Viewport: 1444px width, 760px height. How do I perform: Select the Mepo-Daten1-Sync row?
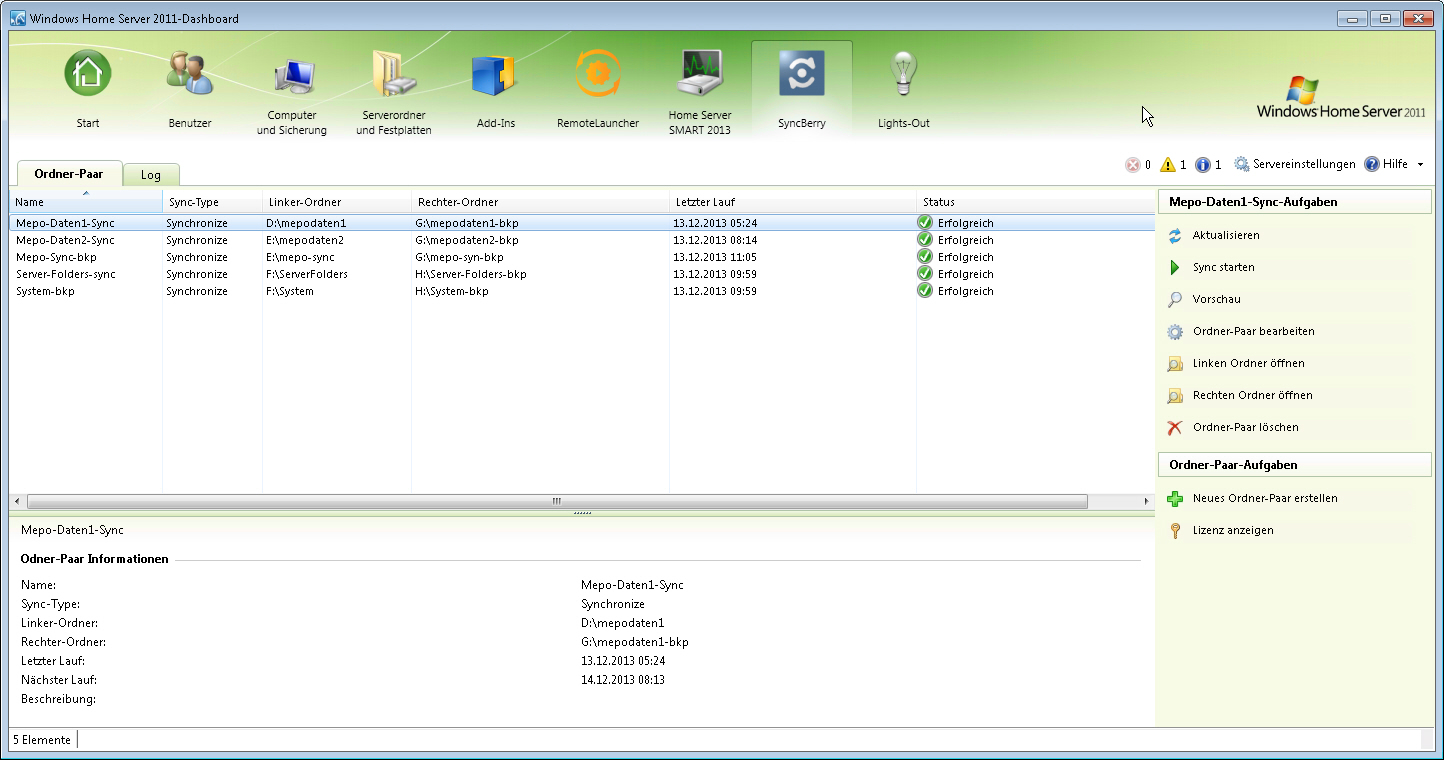point(582,223)
